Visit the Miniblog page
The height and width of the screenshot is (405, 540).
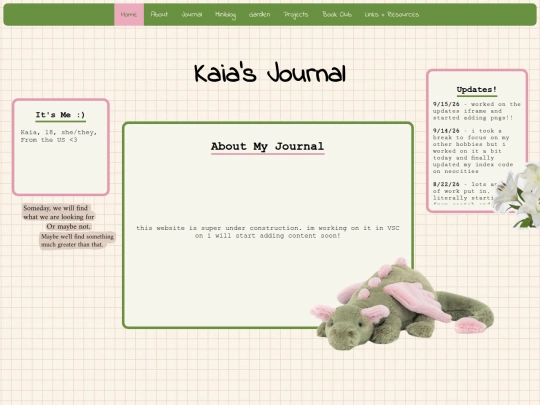pos(226,15)
